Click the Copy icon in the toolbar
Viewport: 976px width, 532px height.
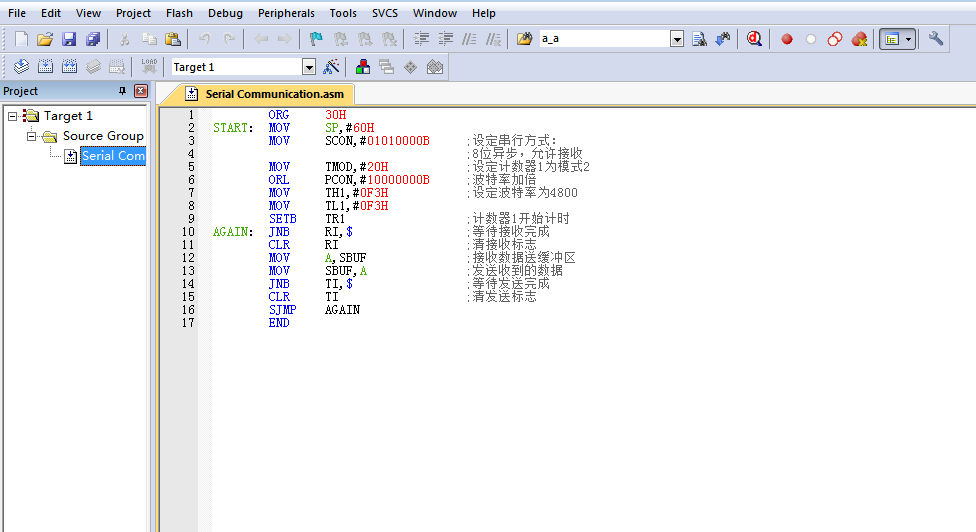[149, 39]
